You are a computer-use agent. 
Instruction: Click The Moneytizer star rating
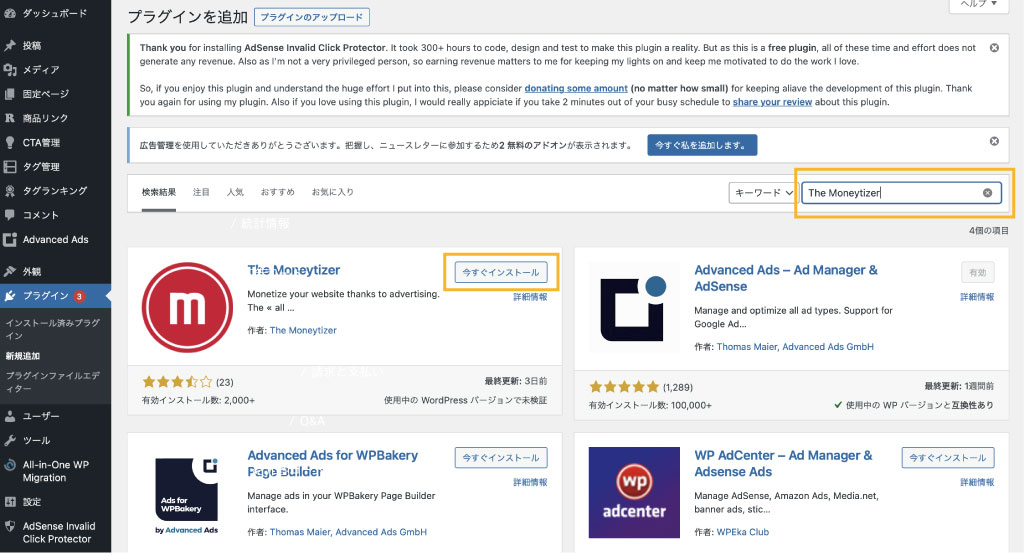point(178,382)
